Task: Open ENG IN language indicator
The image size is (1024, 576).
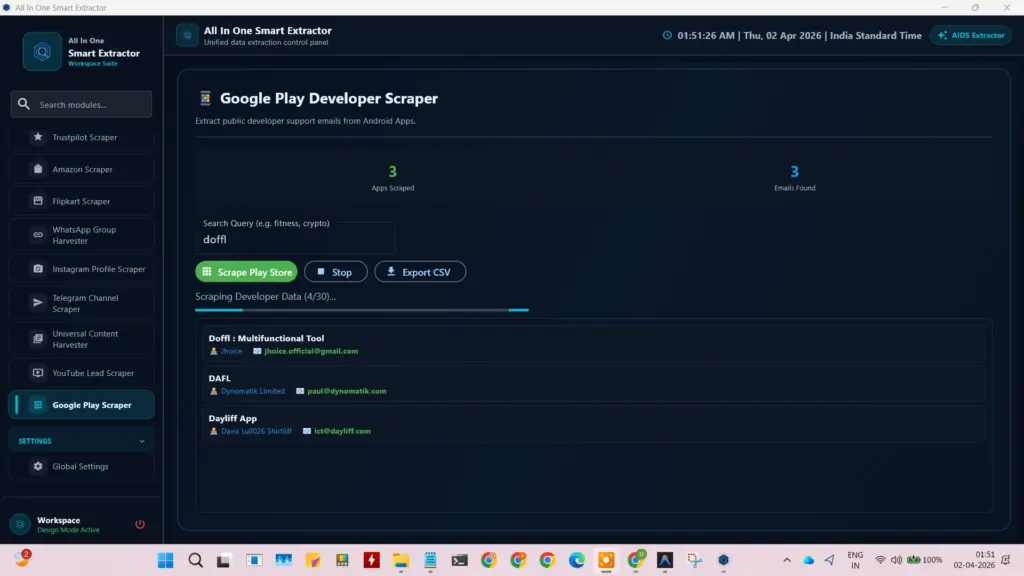Action: (x=855, y=560)
